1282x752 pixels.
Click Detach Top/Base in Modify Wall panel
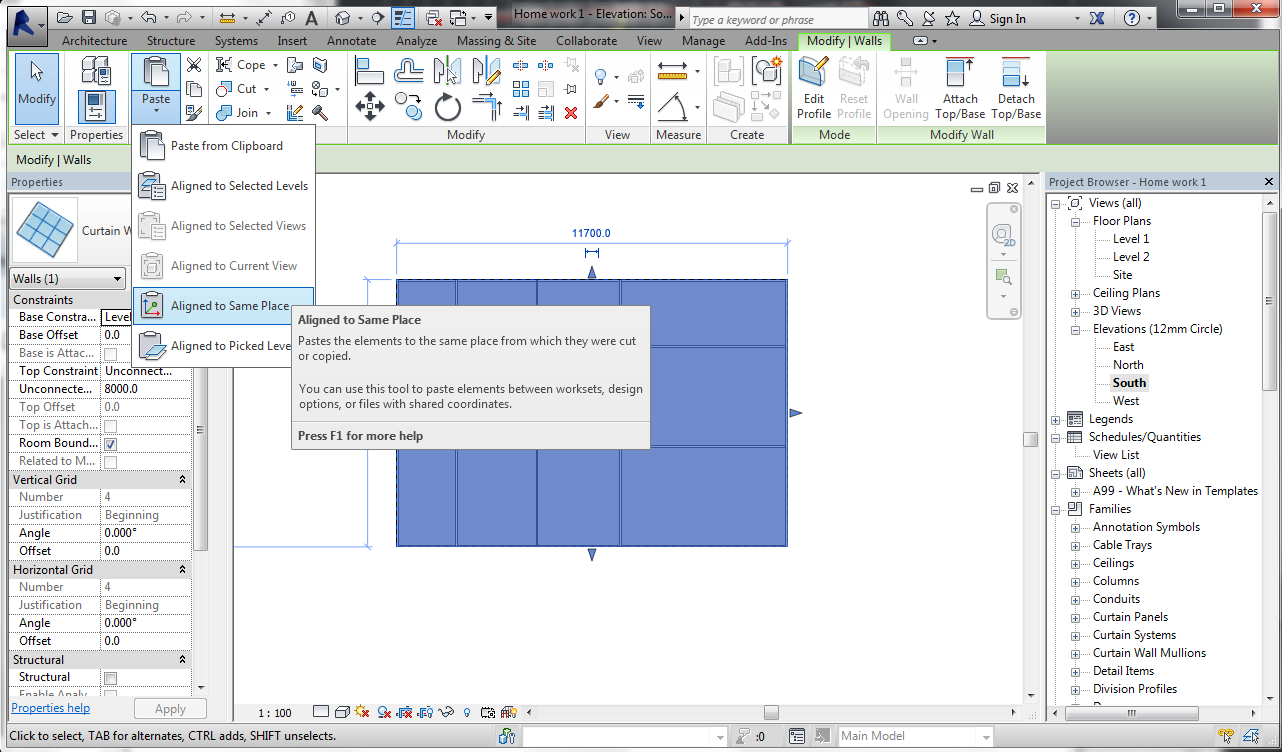click(x=1015, y=88)
